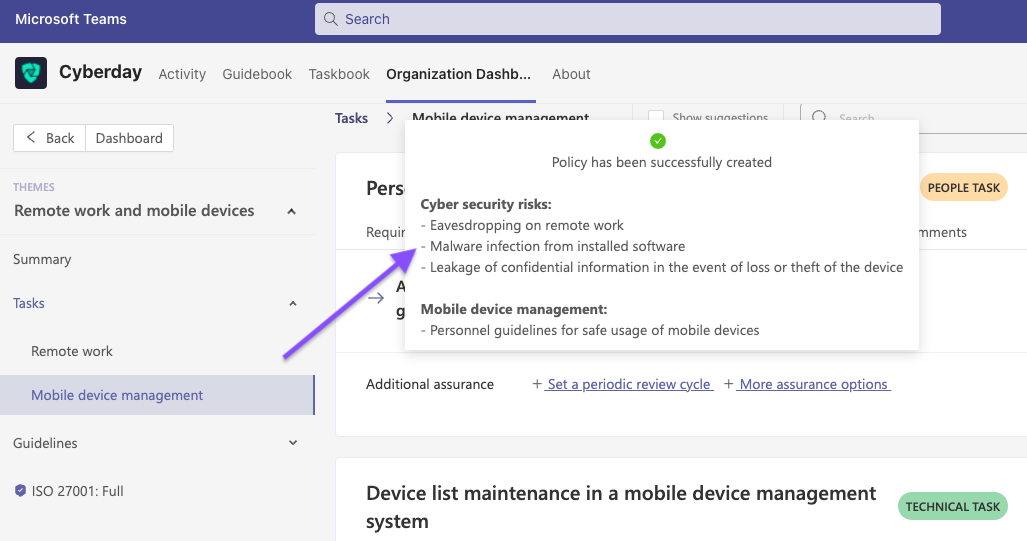Open the Activity tab
The height and width of the screenshot is (541, 1027).
coord(182,74)
